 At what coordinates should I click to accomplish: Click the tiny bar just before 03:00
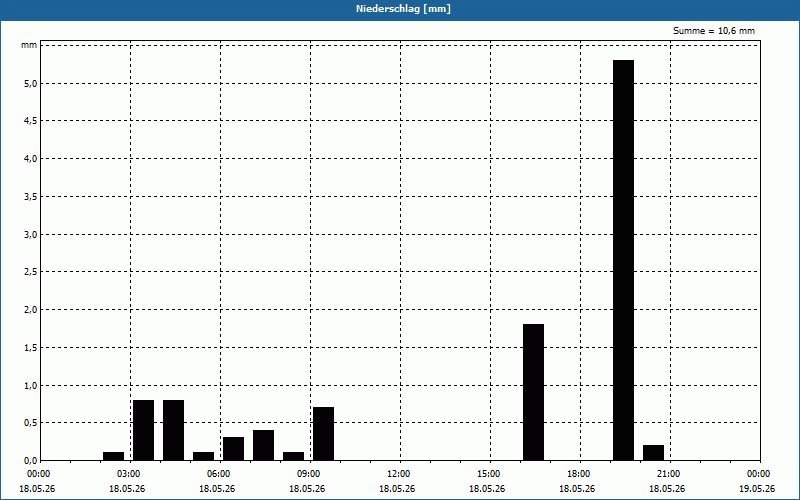pyautogui.click(x=113, y=456)
